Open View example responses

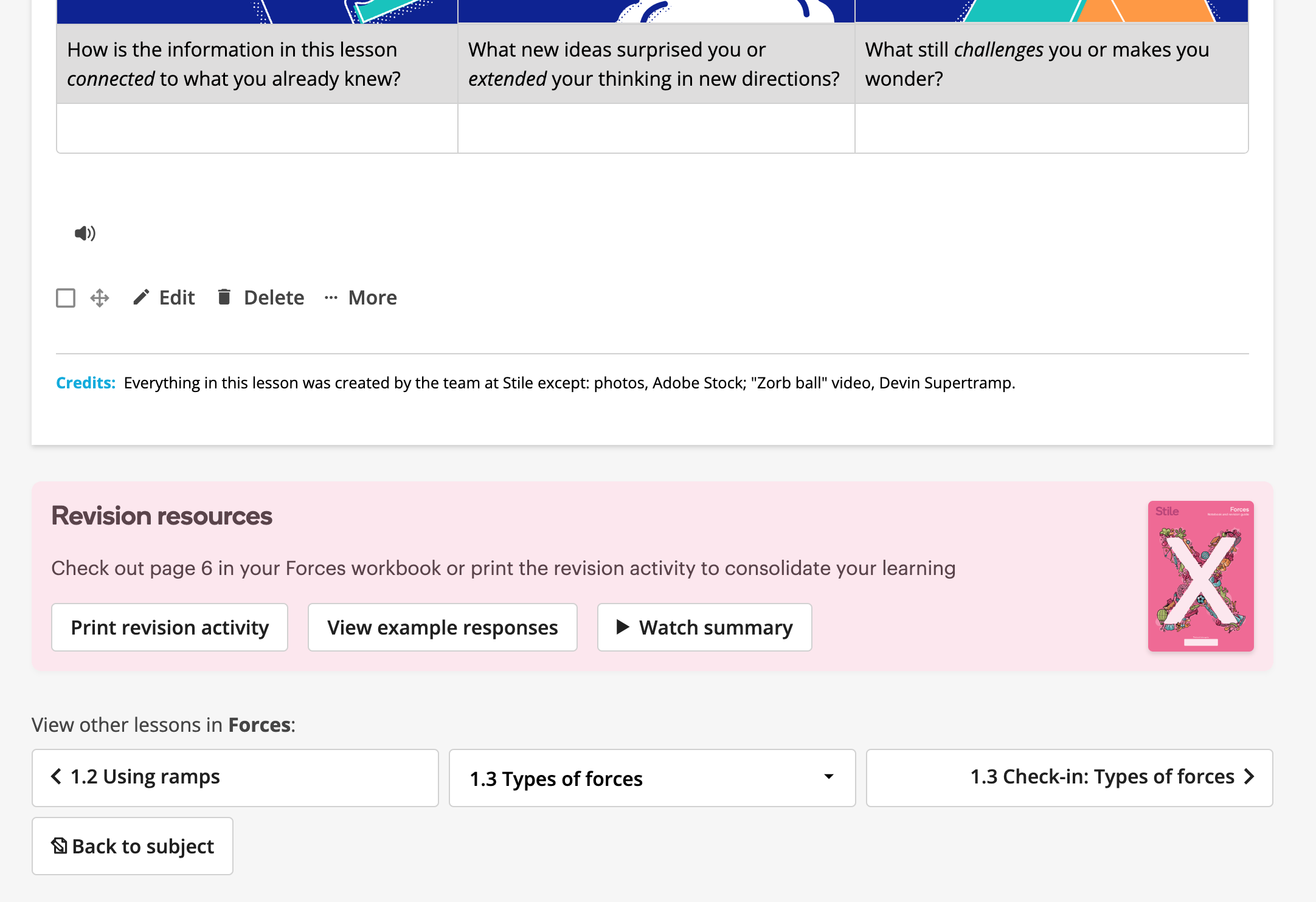pos(442,627)
